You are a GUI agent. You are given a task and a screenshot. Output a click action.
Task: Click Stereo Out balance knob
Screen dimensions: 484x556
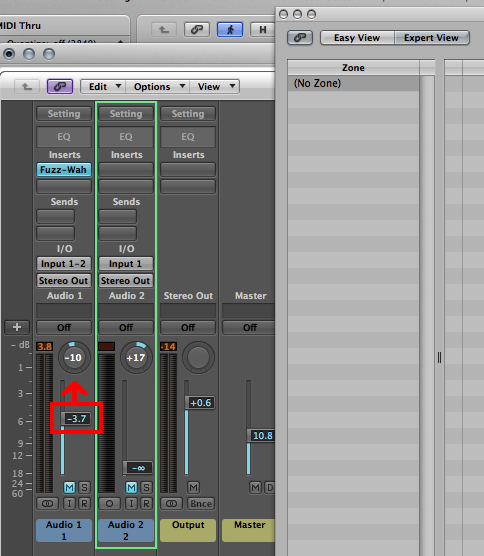[x=198, y=357]
